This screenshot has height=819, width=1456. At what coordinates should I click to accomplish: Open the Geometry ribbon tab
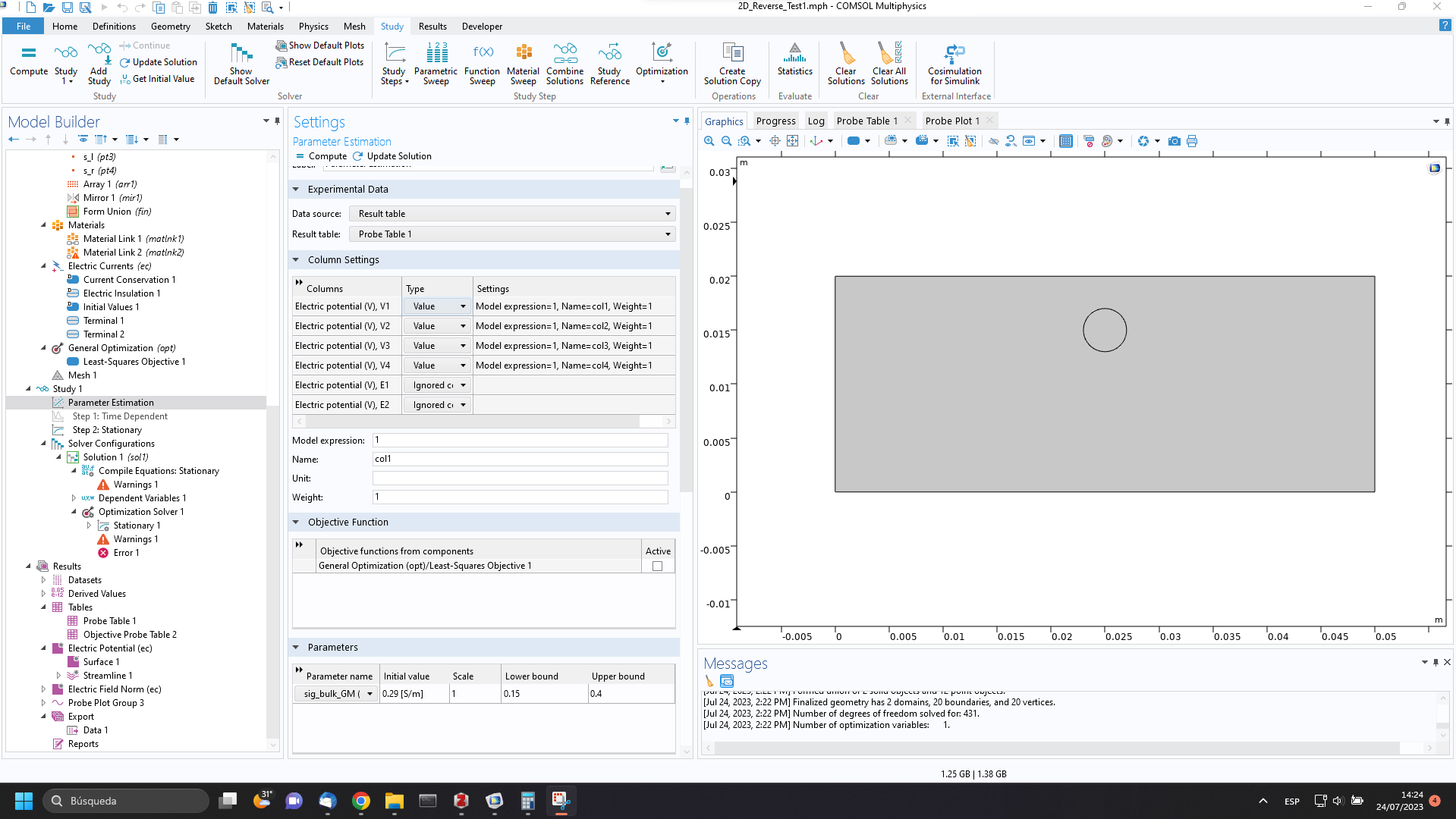tap(170, 27)
